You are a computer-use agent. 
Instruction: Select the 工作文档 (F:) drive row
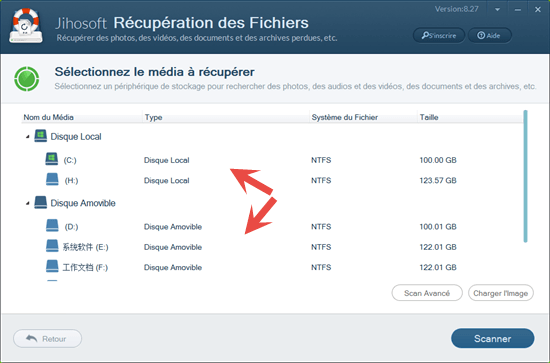click(272, 267)
